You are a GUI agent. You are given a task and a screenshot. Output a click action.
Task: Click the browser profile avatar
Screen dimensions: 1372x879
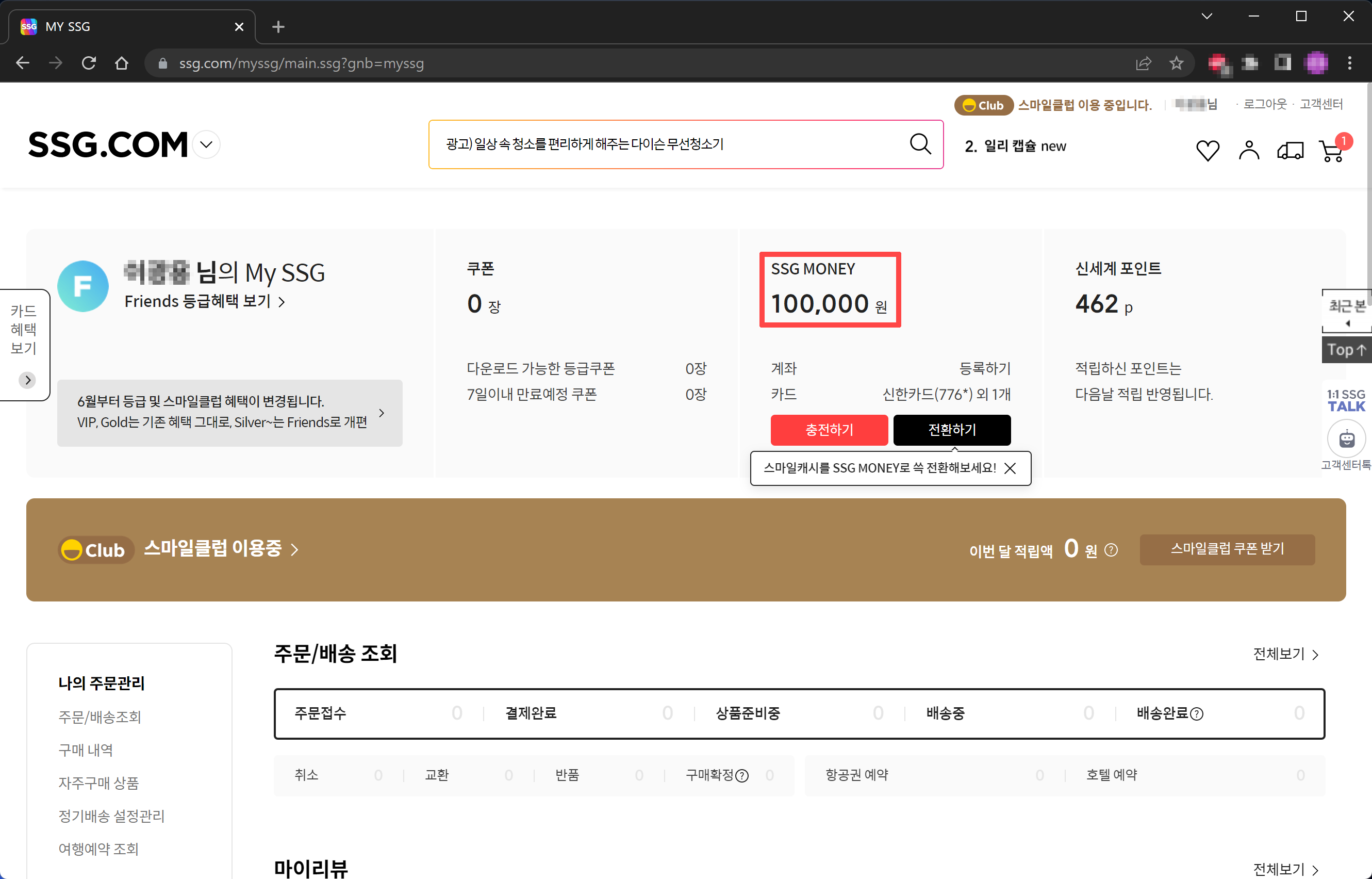click(1316, 63)
